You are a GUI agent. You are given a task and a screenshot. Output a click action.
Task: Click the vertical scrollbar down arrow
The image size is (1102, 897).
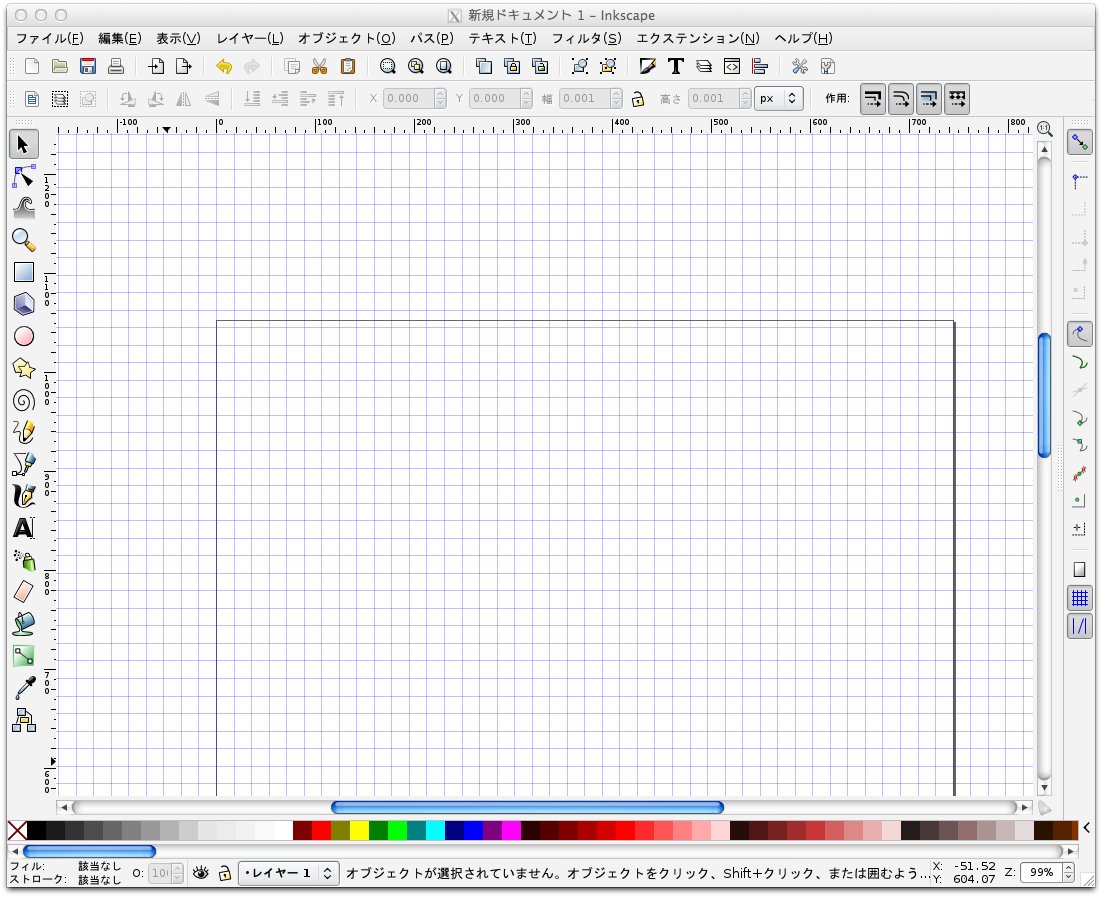tap(1044, 788)
